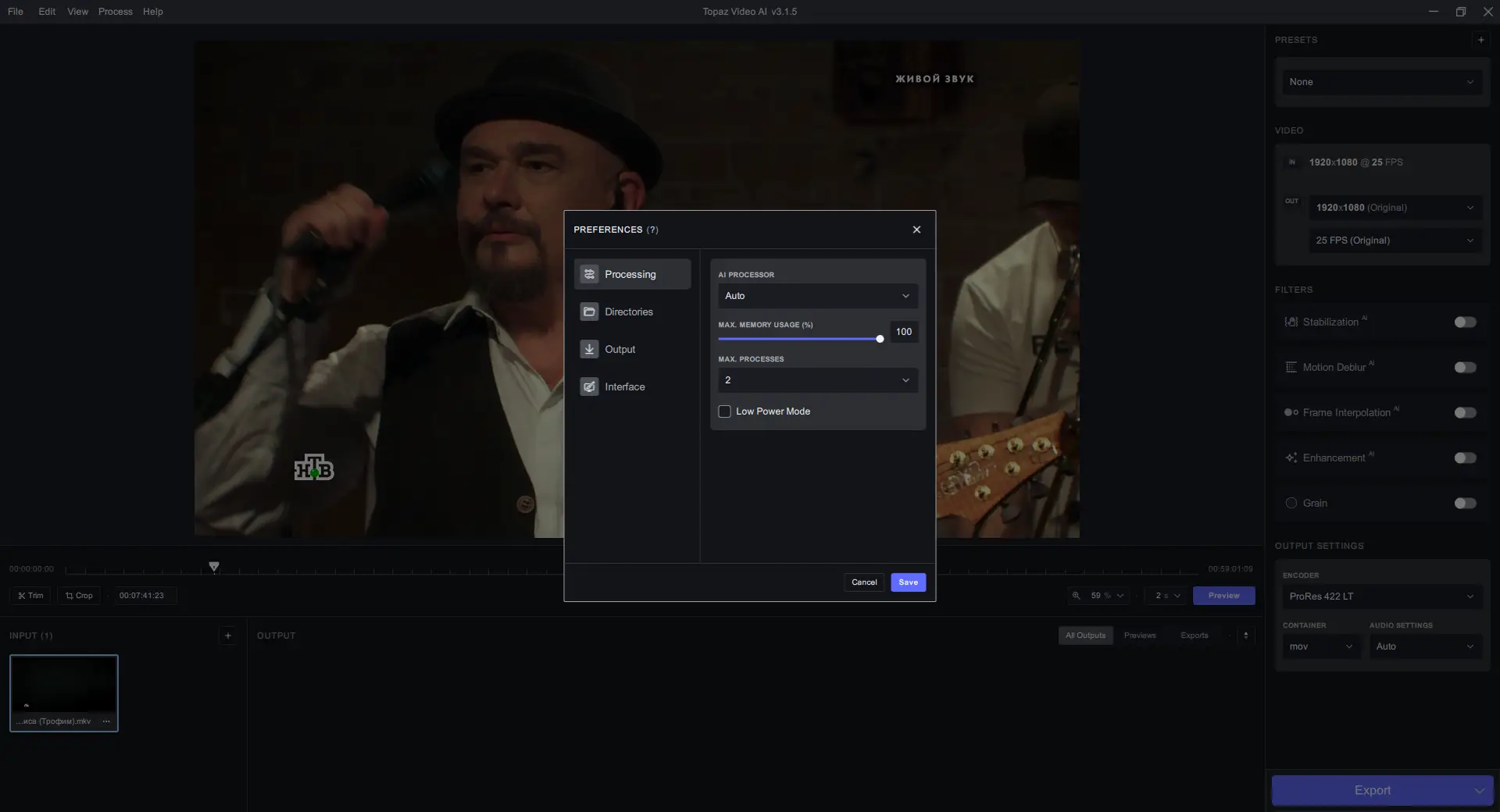
Task: Expand the AI Processor dropdown
Action: pos(818,296)
